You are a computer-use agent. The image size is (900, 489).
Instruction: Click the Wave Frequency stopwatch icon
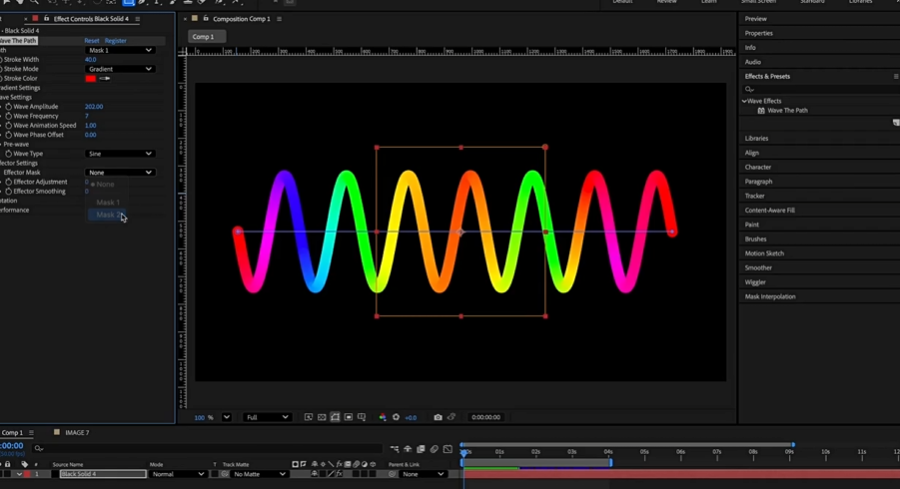point(9,116)
